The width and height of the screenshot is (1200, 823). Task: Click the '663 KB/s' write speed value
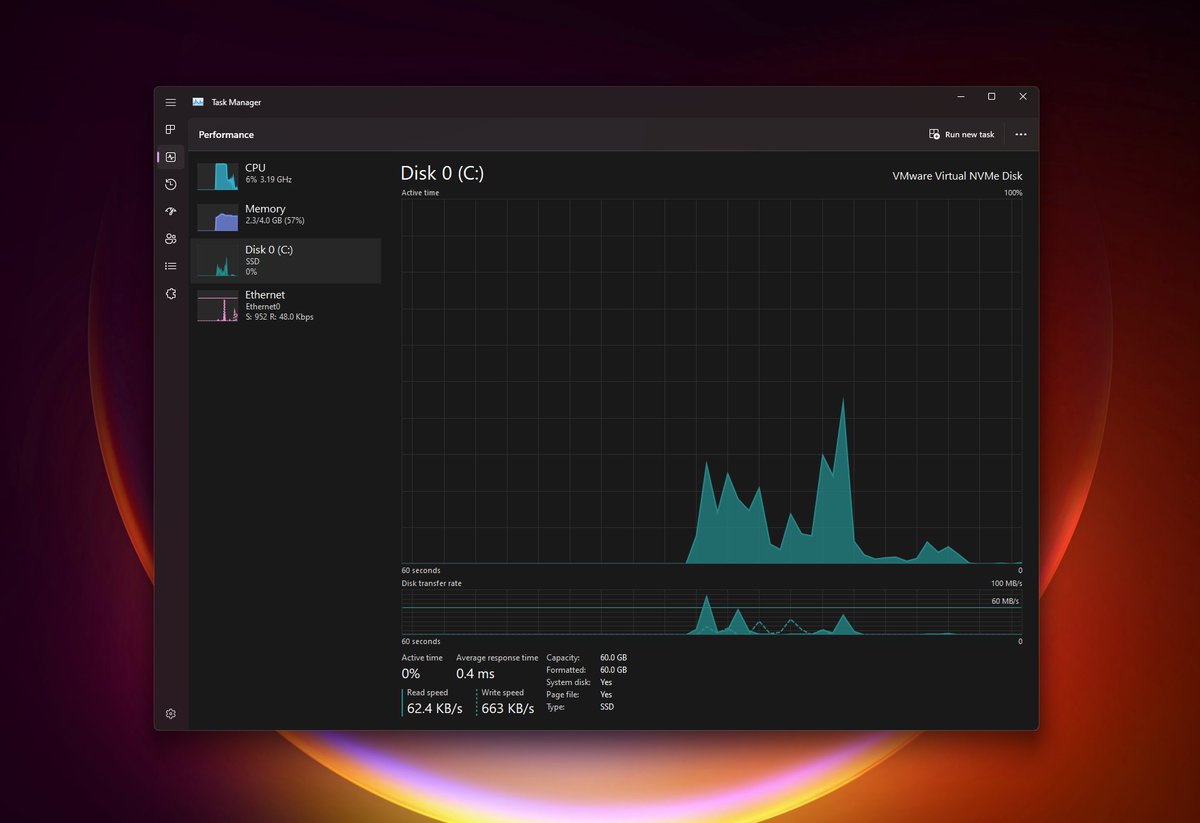pos(507,709)
